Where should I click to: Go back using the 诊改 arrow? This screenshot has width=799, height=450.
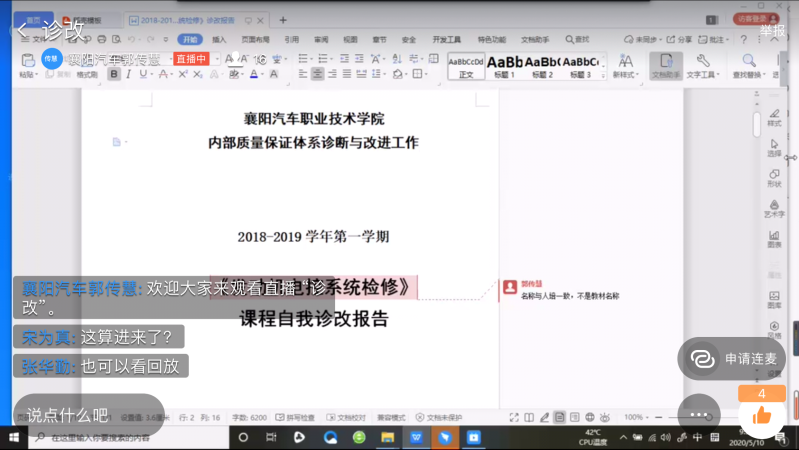pyautogui.click(x=22, y=28)
